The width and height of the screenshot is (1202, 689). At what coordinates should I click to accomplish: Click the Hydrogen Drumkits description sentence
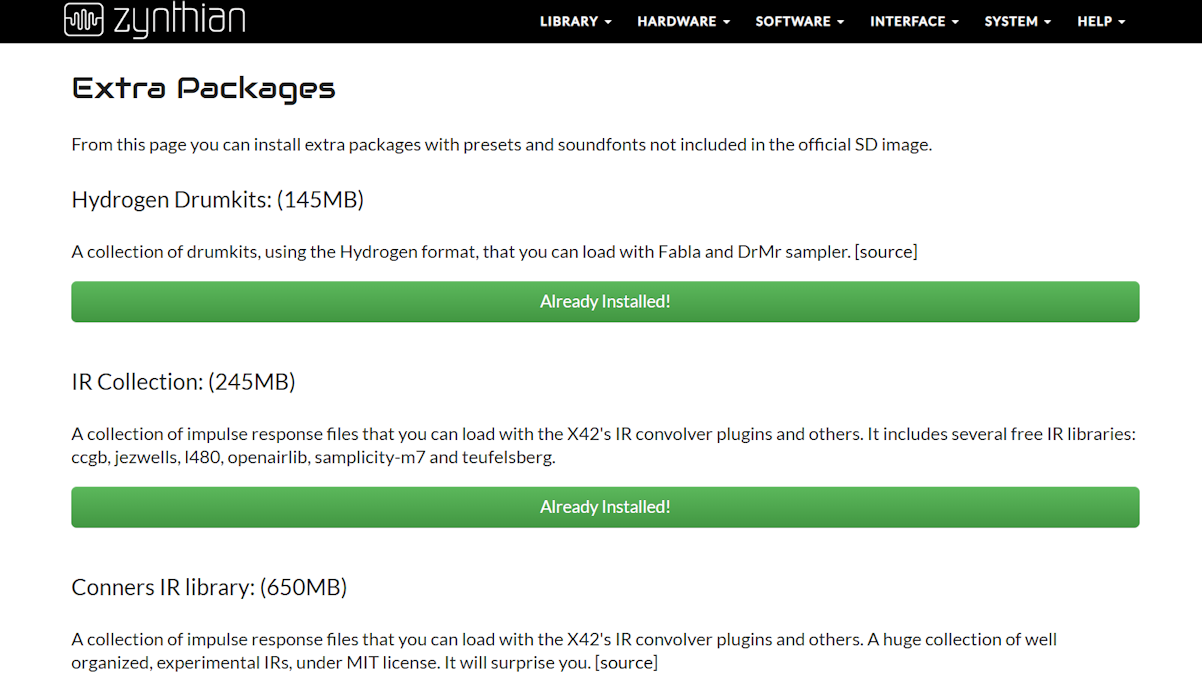[x=462, y=252]
